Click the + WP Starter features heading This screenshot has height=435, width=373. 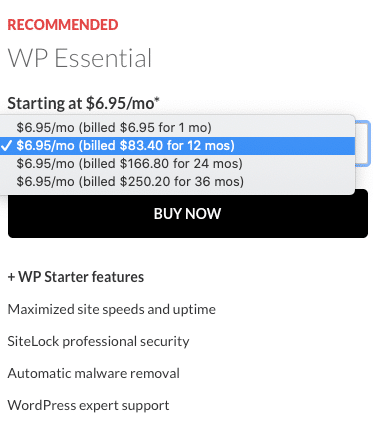coord(76,277)
